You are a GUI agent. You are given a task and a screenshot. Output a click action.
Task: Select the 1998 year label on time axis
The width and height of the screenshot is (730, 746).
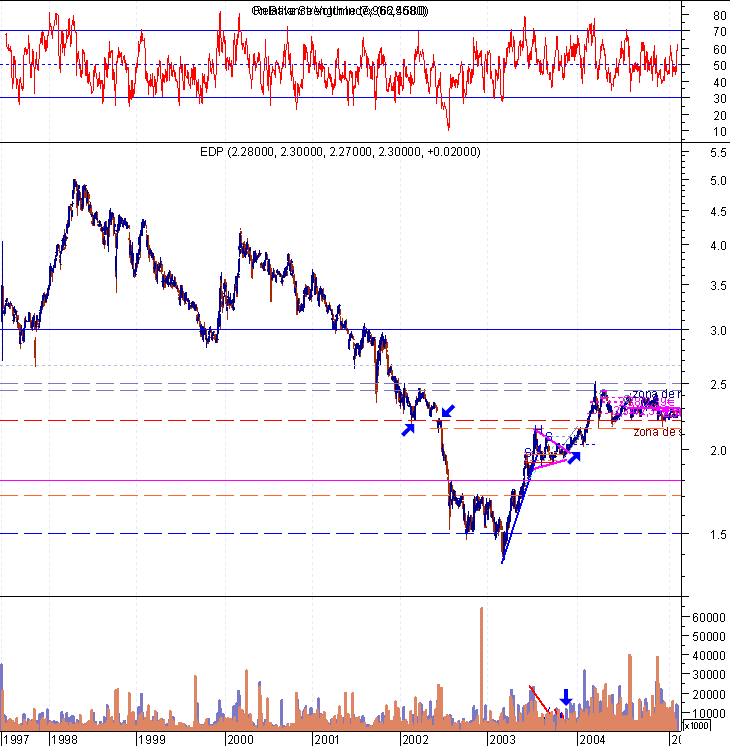(64, 739)
